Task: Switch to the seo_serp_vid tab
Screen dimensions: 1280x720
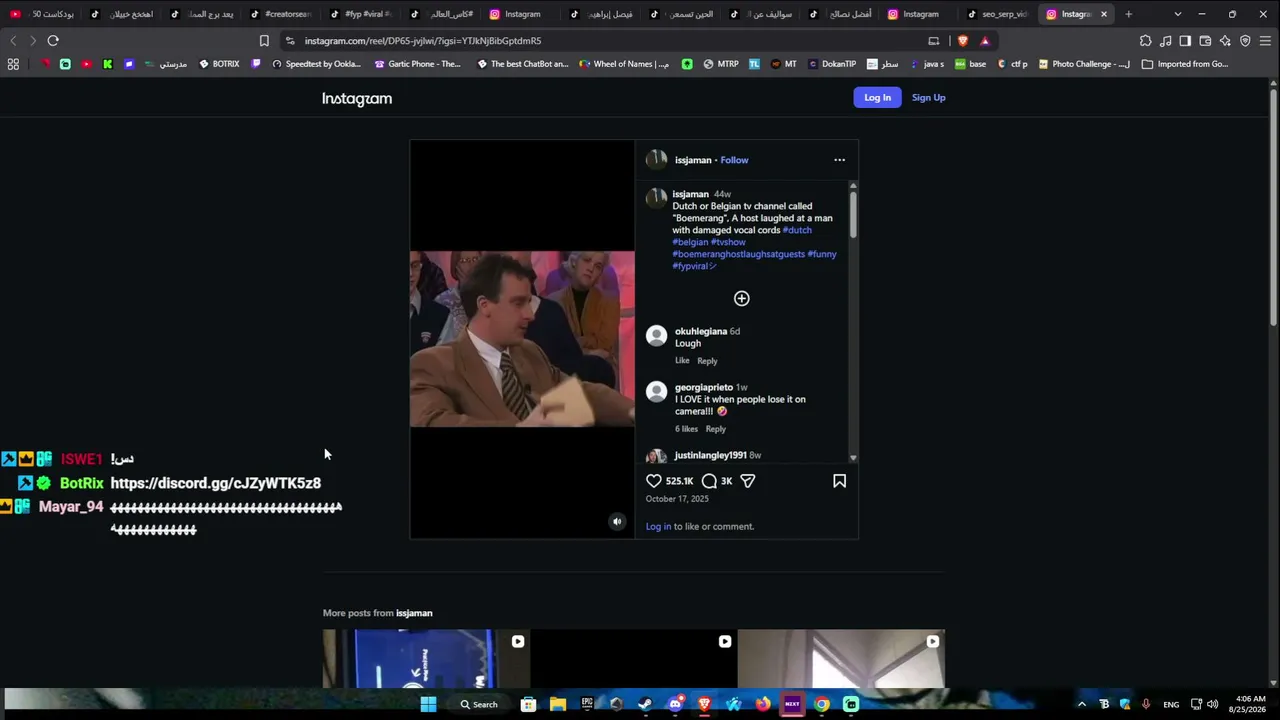Action: (x=996, y=14)
